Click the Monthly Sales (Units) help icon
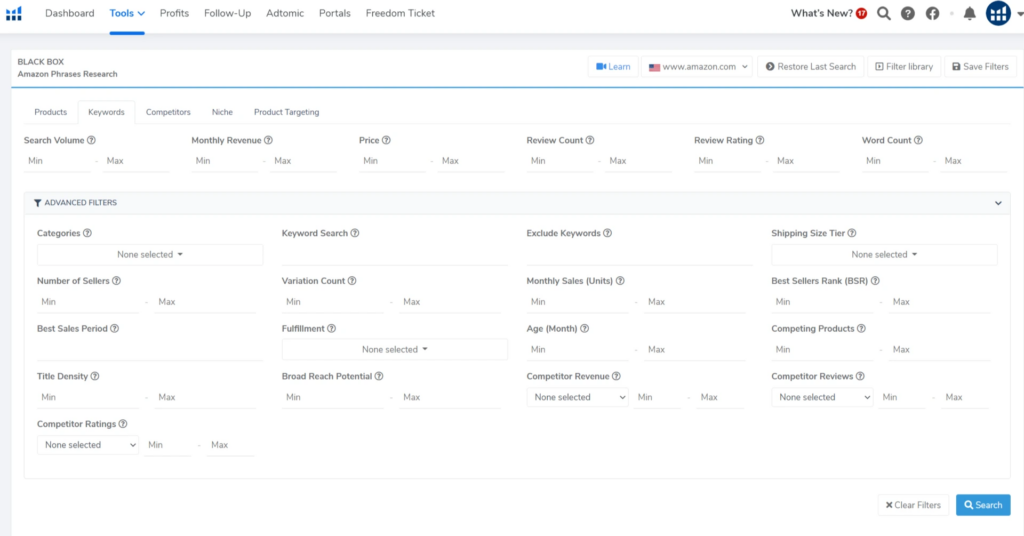The image size is (1024, 536). tap(620, 281)
